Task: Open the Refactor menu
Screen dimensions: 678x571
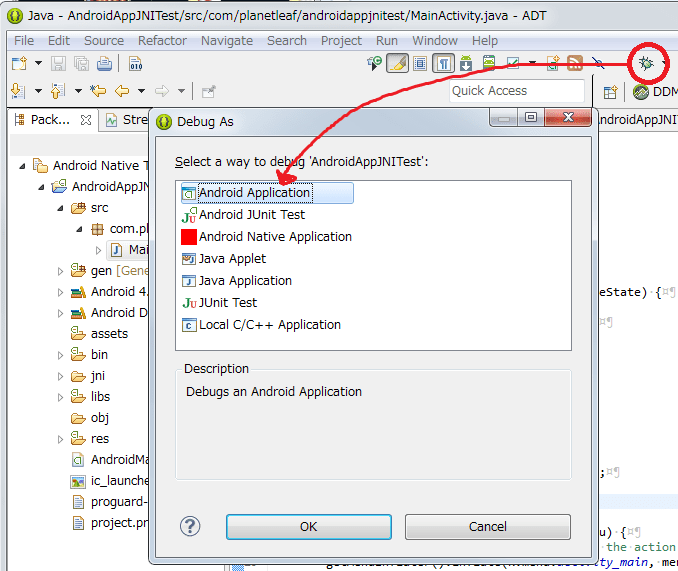Action: pos(162,41)
